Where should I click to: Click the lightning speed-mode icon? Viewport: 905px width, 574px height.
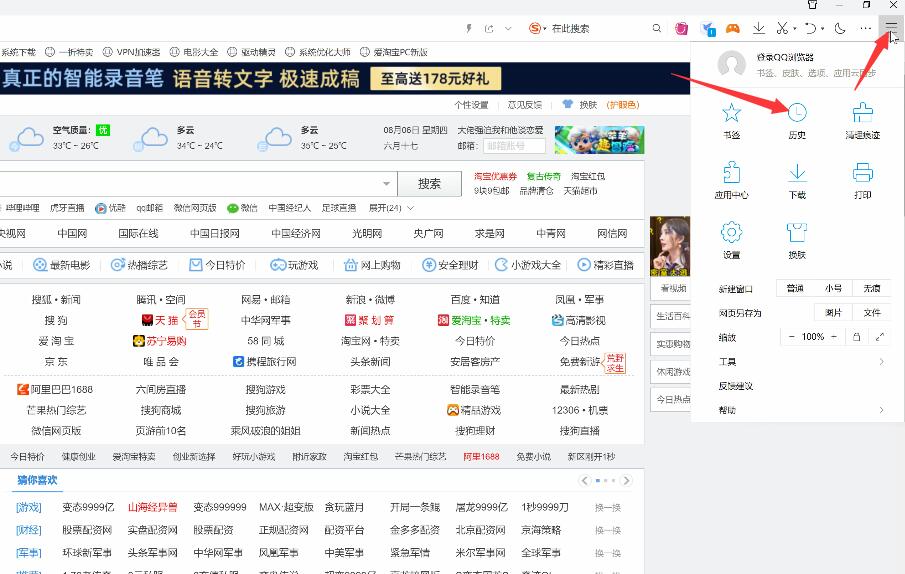pyautogui.click(x=469, y=28)
